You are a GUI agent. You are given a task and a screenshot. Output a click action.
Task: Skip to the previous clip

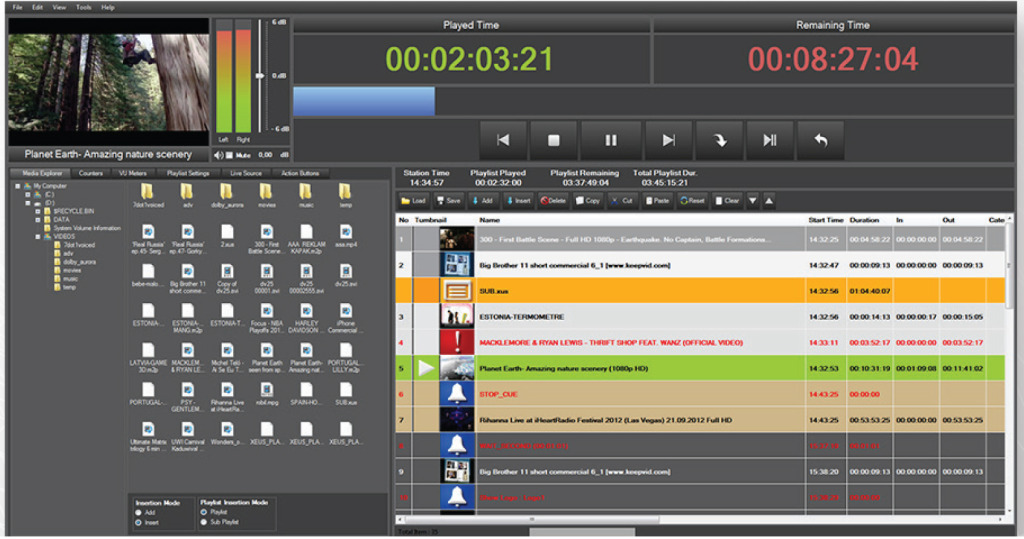pos(505,141)
